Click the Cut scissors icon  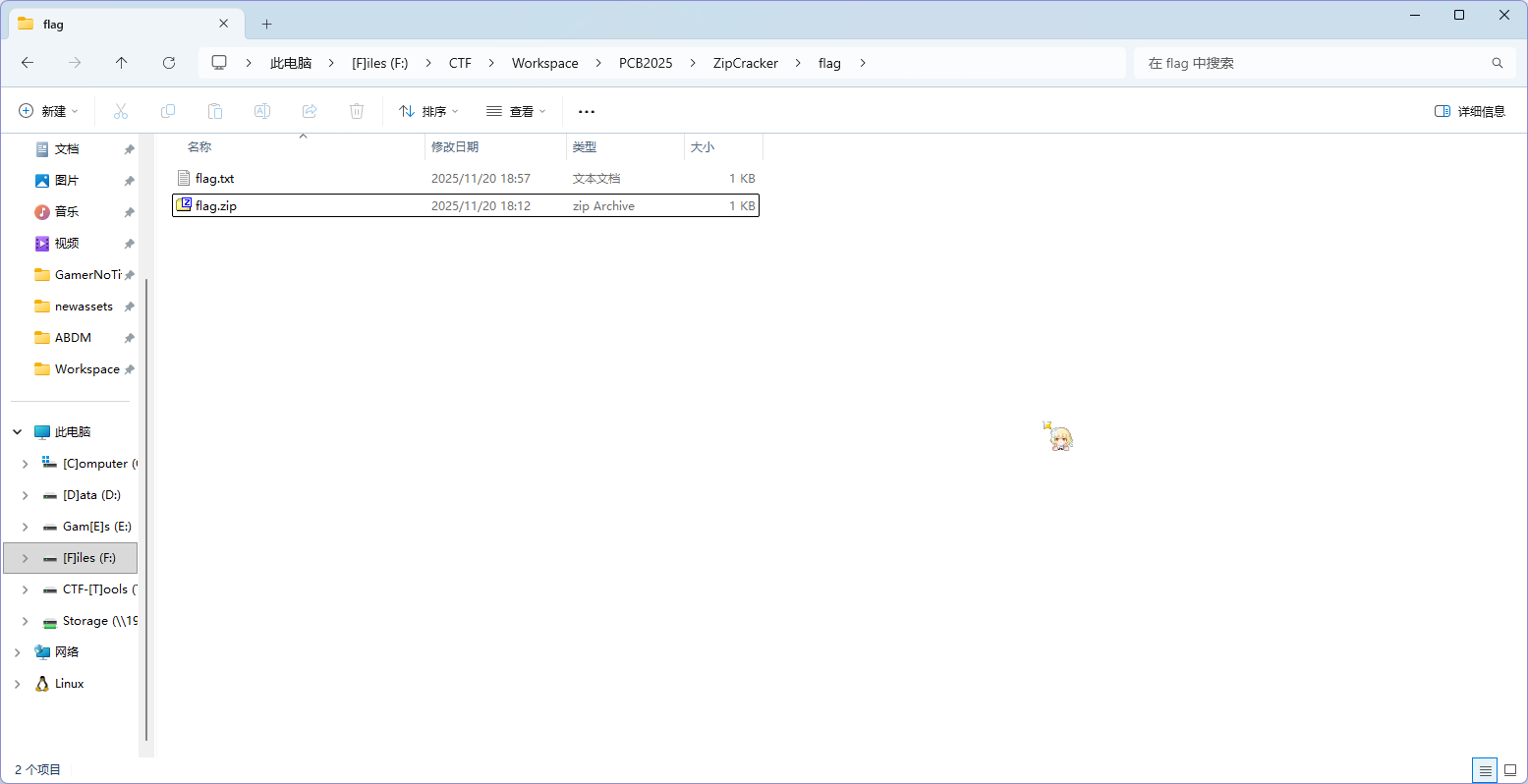pos(121,111)
